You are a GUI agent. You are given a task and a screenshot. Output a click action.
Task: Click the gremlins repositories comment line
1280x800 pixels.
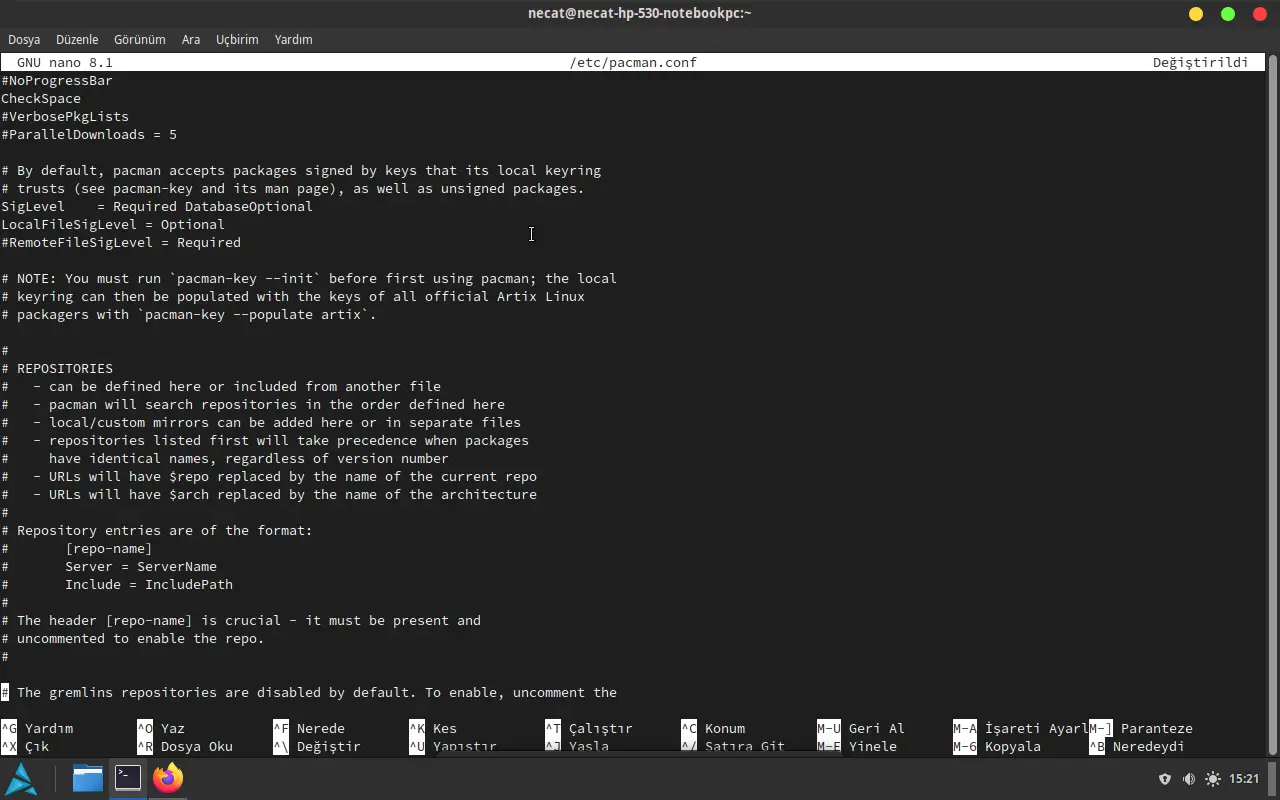click(x=309, y=693)
